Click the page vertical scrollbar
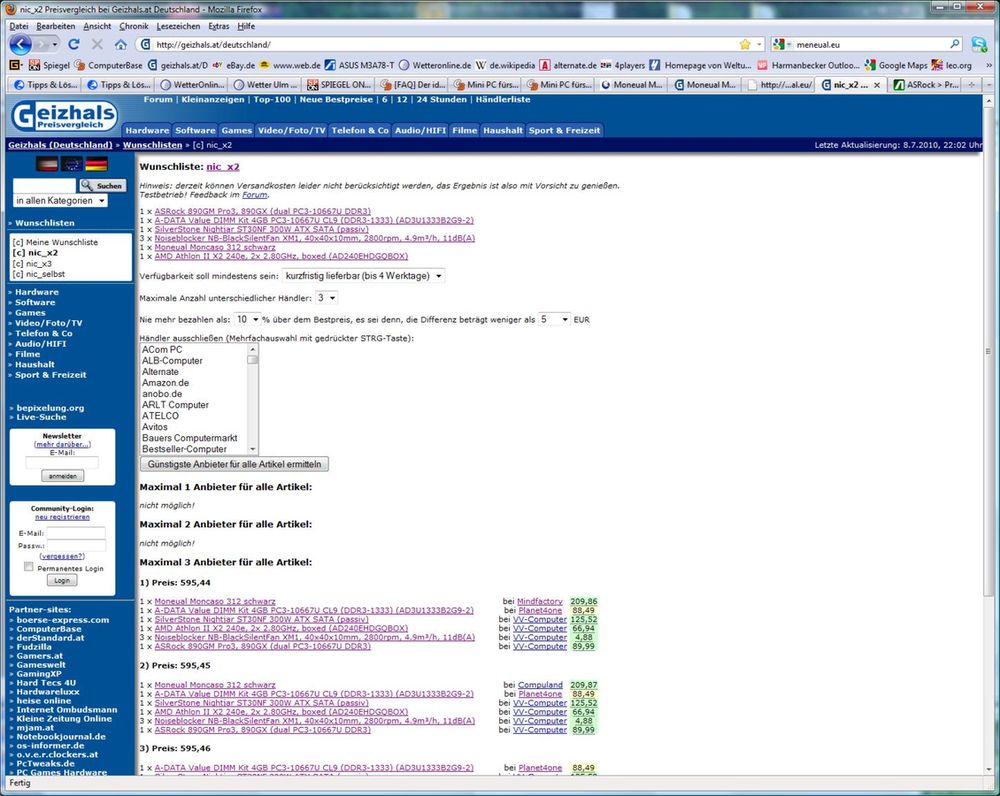Viewport: 1000px width, 796px height. 989,351
